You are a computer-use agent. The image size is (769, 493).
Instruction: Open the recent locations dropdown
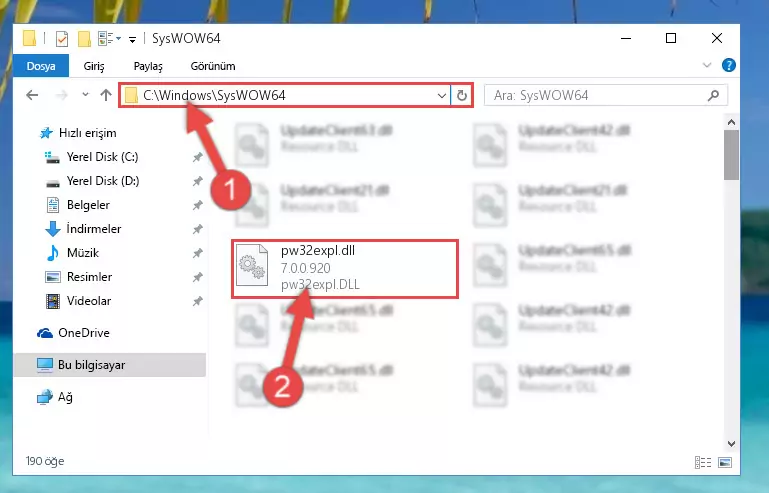point(85,95)
